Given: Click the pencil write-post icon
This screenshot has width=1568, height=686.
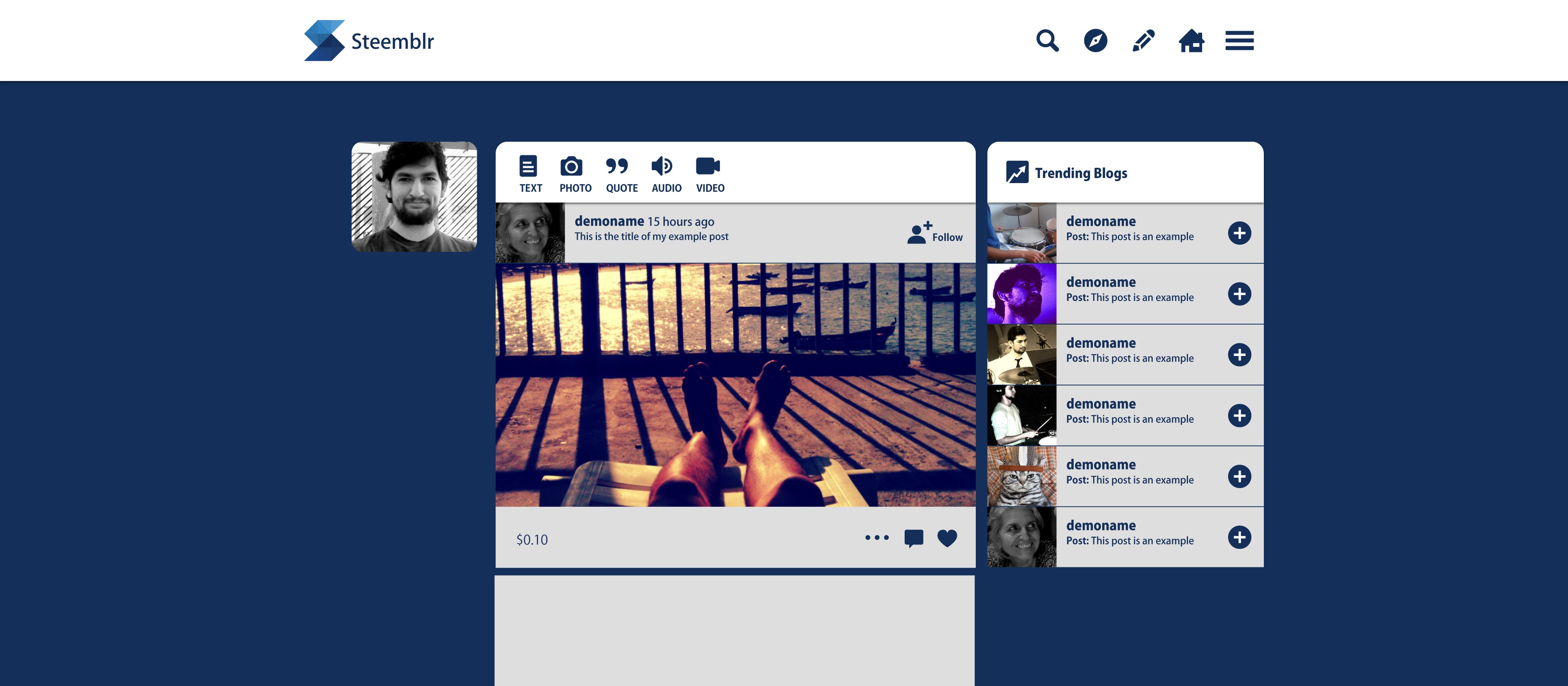Looking at the screenshot, I should point(1143,41).
